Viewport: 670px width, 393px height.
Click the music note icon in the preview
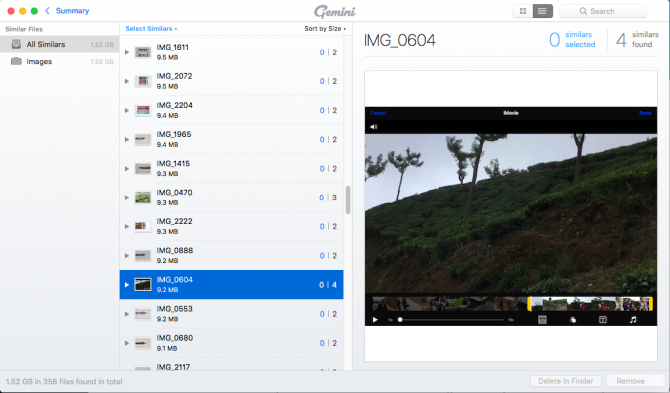pos(633,320)
